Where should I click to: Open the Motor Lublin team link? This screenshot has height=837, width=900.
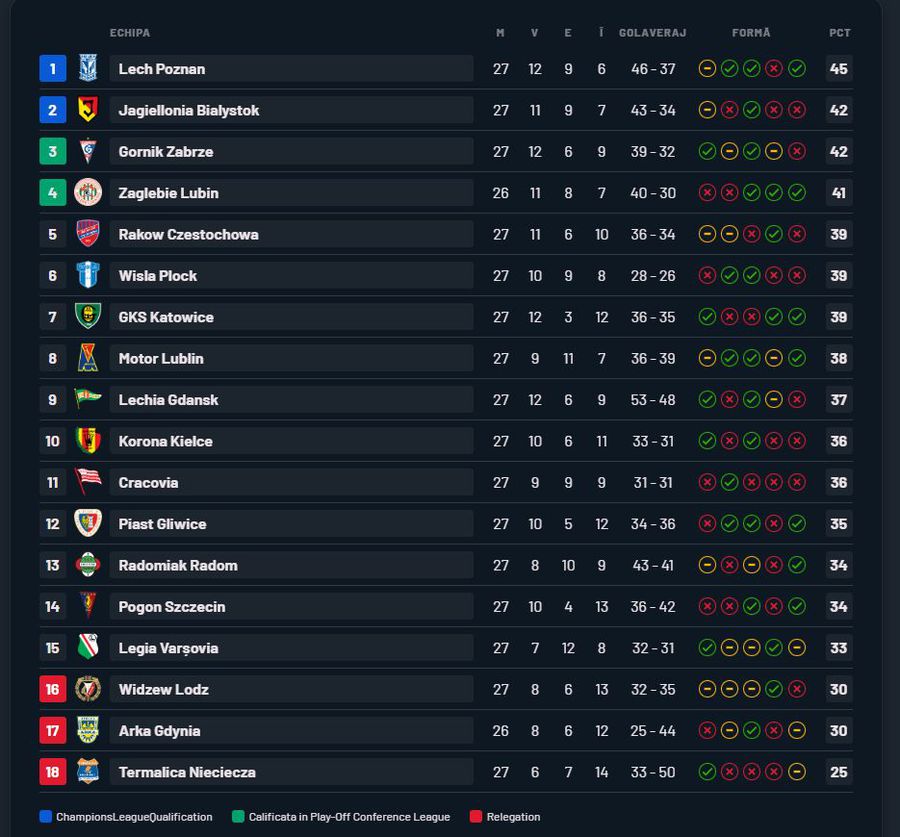click(x=161, y=358)
